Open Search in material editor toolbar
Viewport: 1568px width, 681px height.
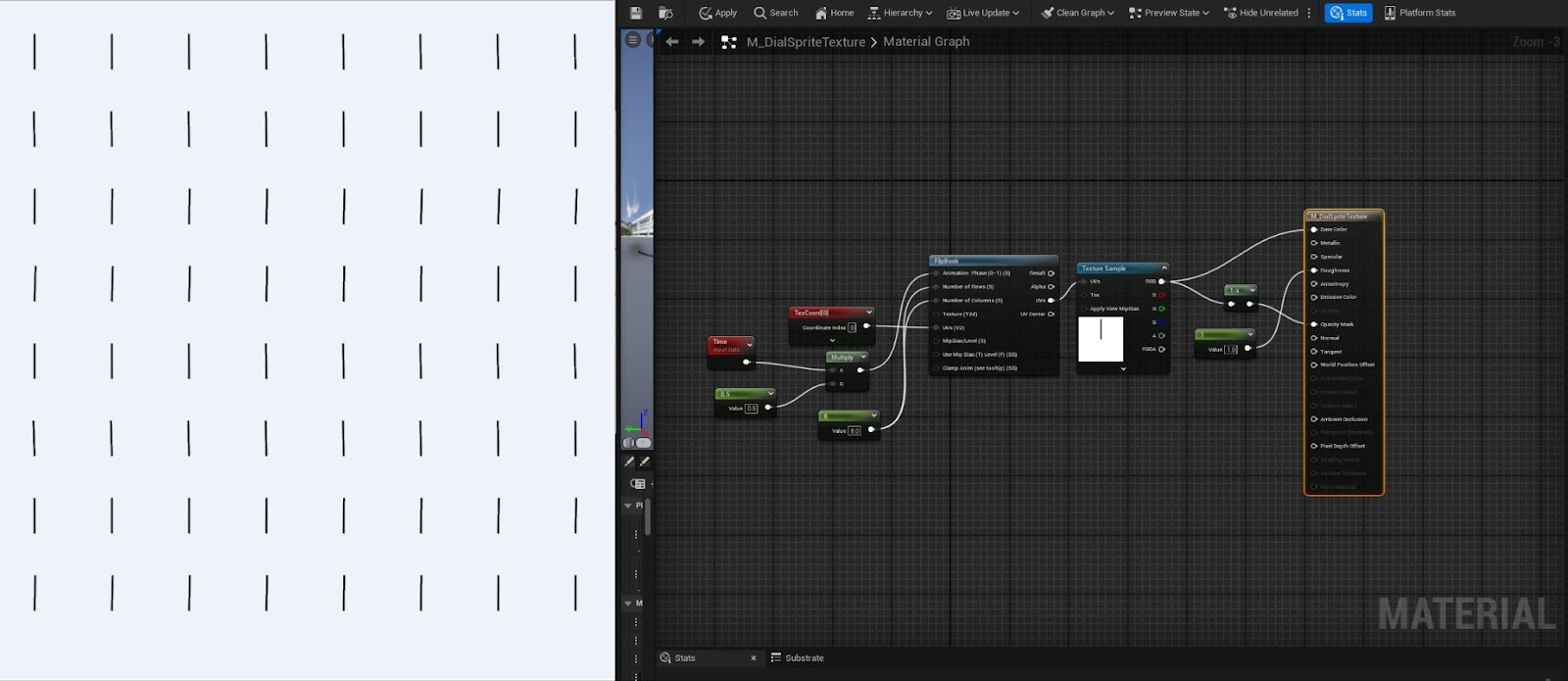point(775,13)
